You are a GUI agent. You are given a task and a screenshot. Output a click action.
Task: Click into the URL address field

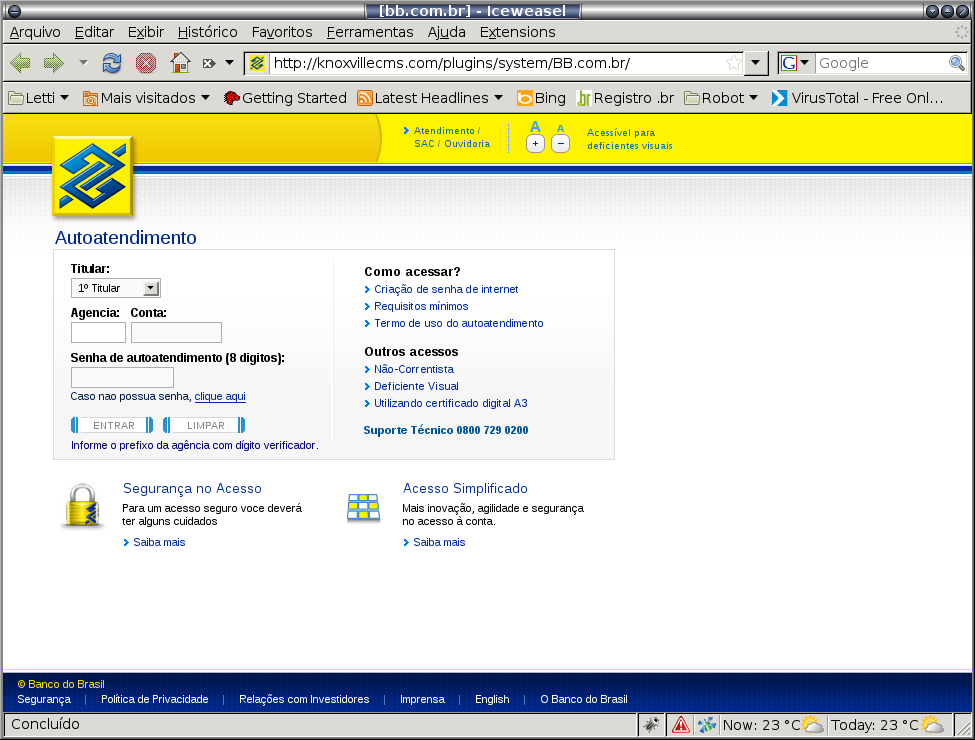click(x=497, y=63)
